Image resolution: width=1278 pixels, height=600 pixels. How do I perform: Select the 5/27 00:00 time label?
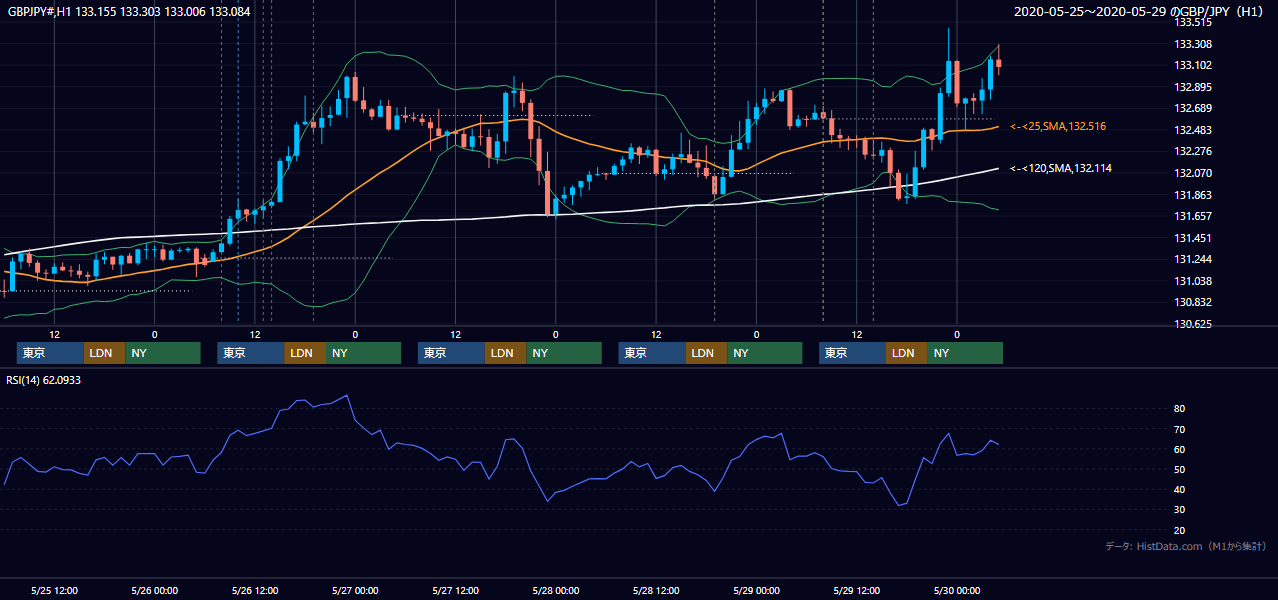355,590
